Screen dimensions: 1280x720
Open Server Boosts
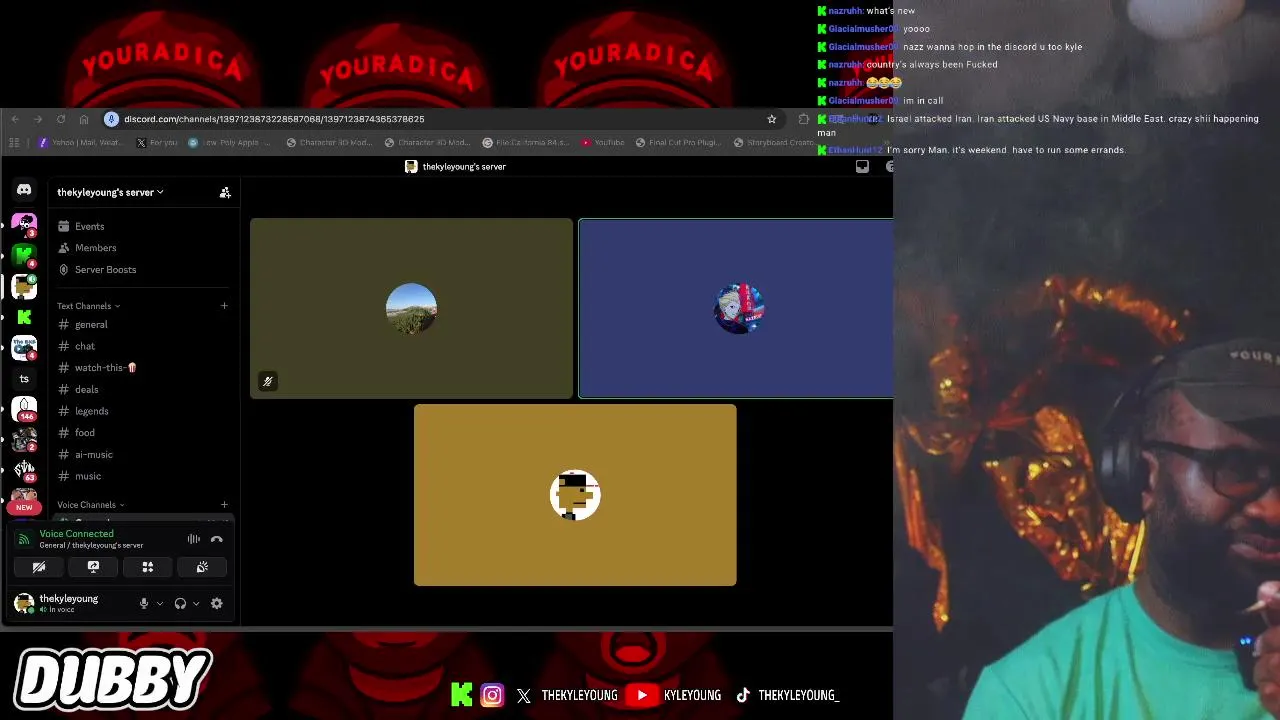point(143,270)
